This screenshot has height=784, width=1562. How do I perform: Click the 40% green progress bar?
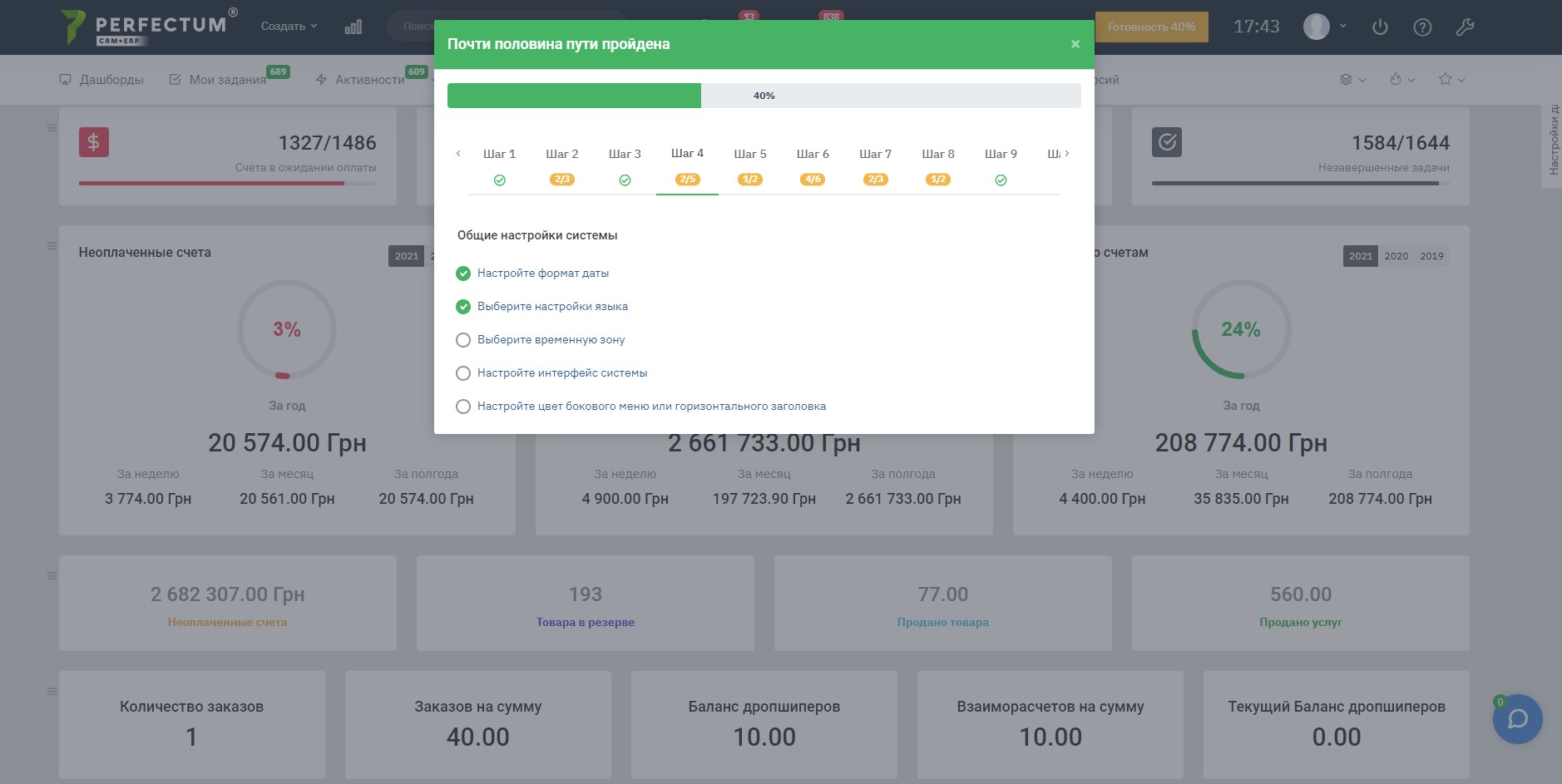(574, 96)
